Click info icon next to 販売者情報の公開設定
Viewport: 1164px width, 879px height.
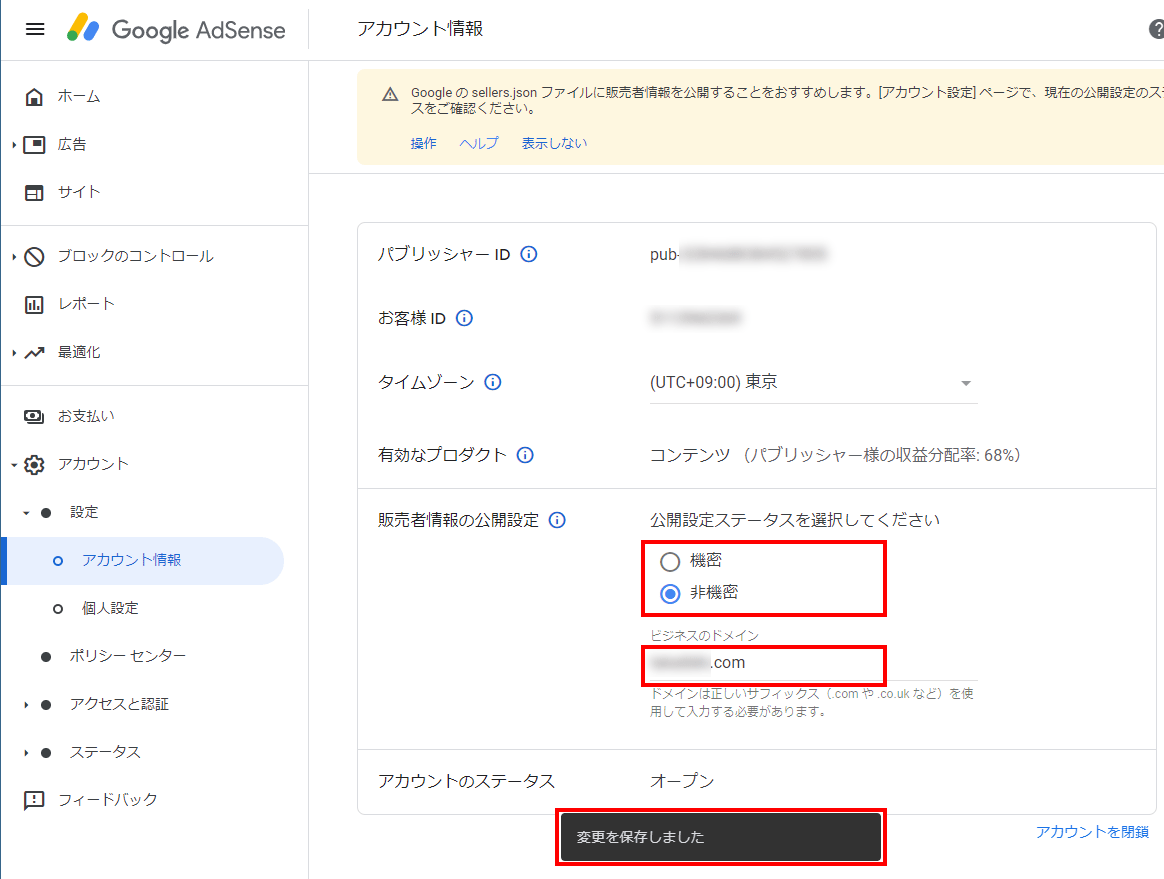click(557, 520)
